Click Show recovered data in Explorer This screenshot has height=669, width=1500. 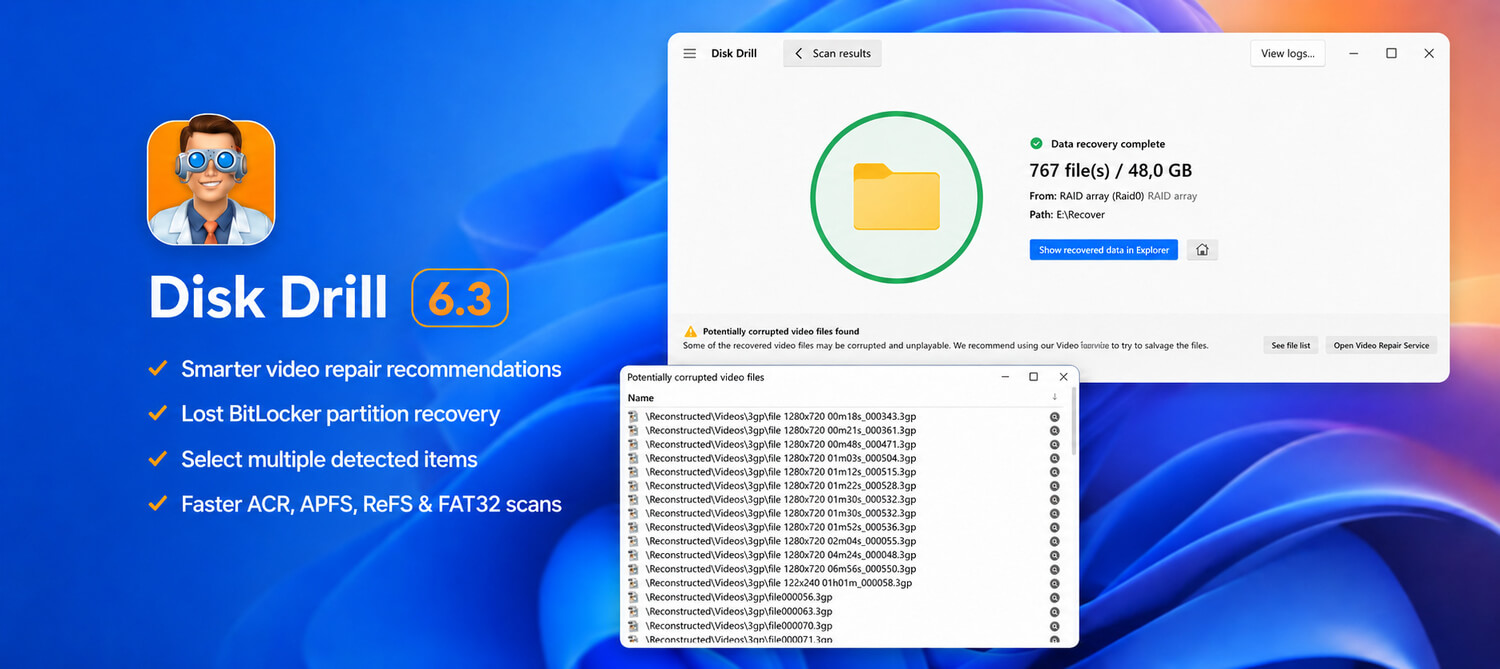click(x=1104, y=250)
